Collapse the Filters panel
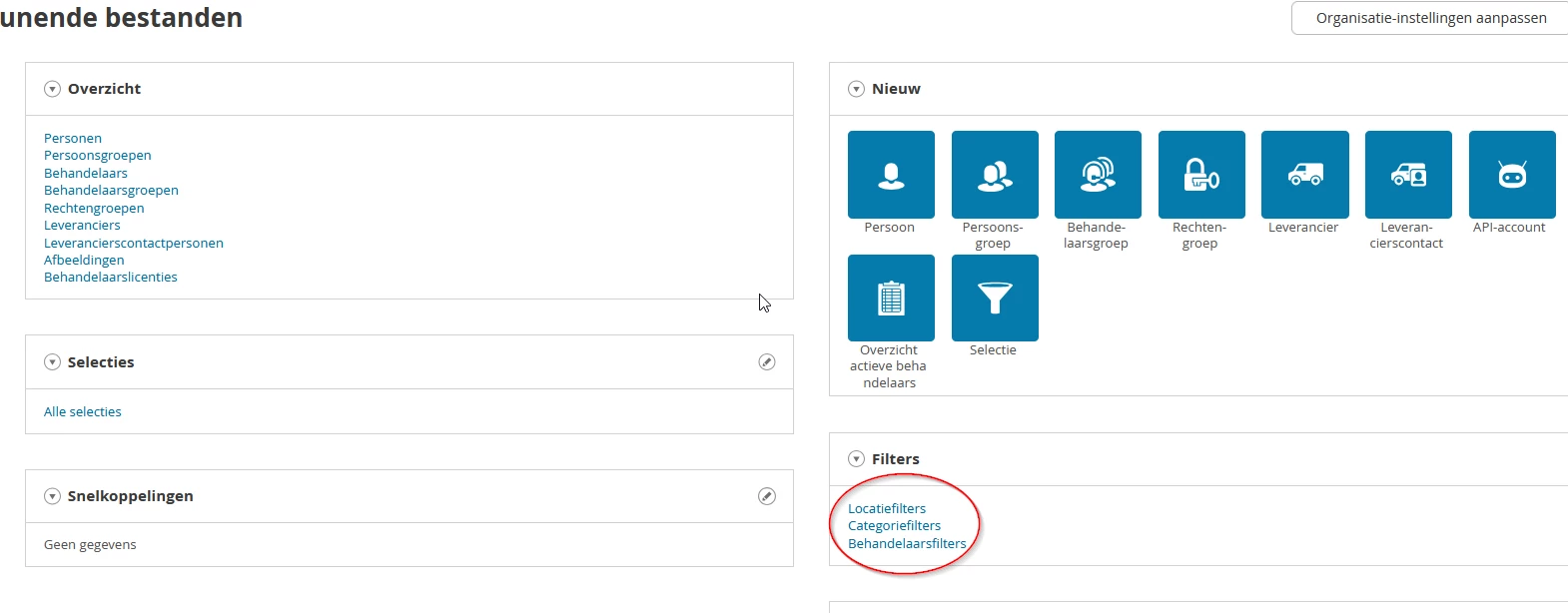 (x=856, y=459)
